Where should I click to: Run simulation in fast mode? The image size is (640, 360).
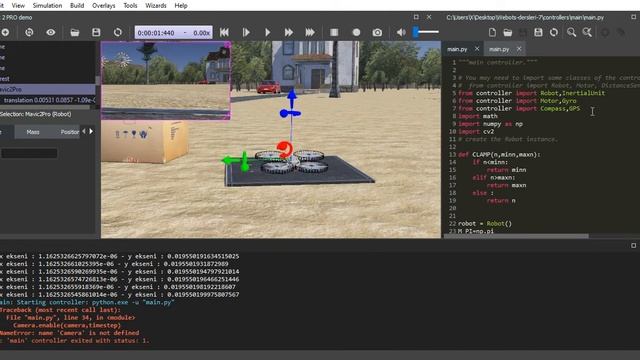pyautogui.click(x=289, y=32)
